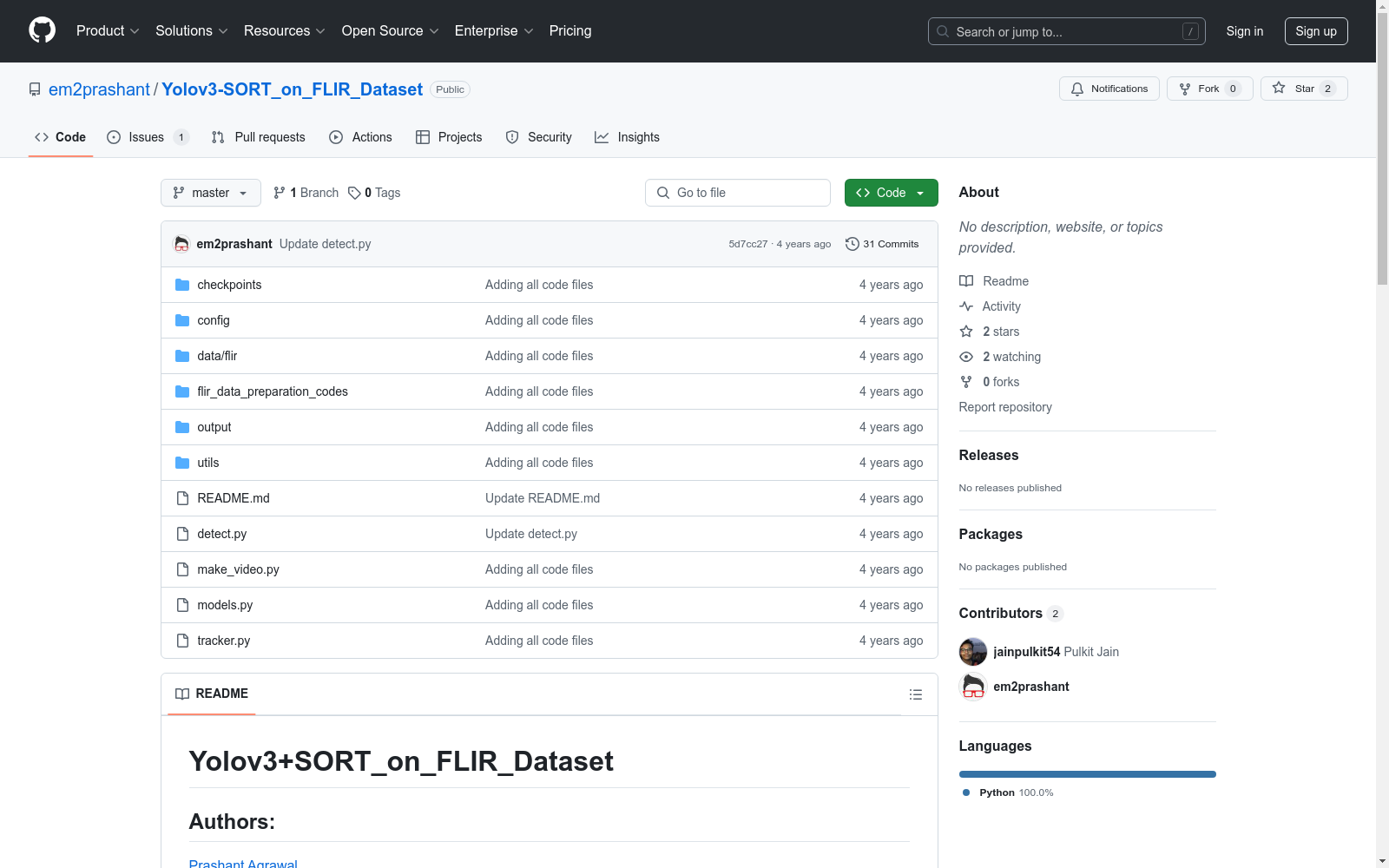Open the master branch dropdown

[211, 193]
